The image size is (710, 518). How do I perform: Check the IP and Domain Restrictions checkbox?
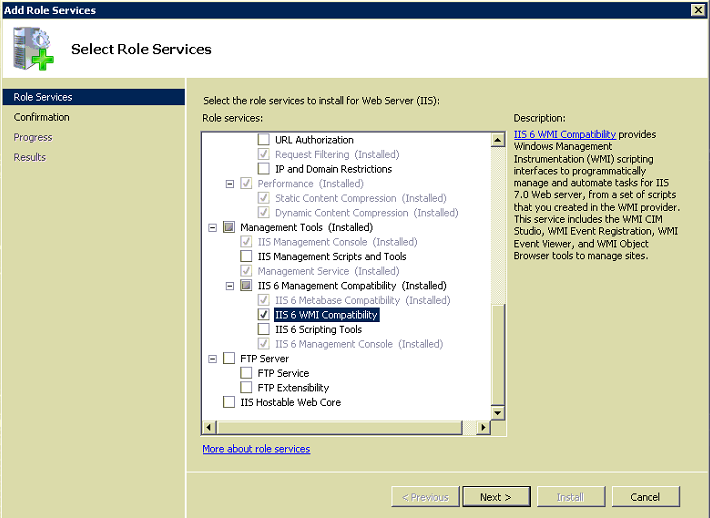(x=264, y=169)
